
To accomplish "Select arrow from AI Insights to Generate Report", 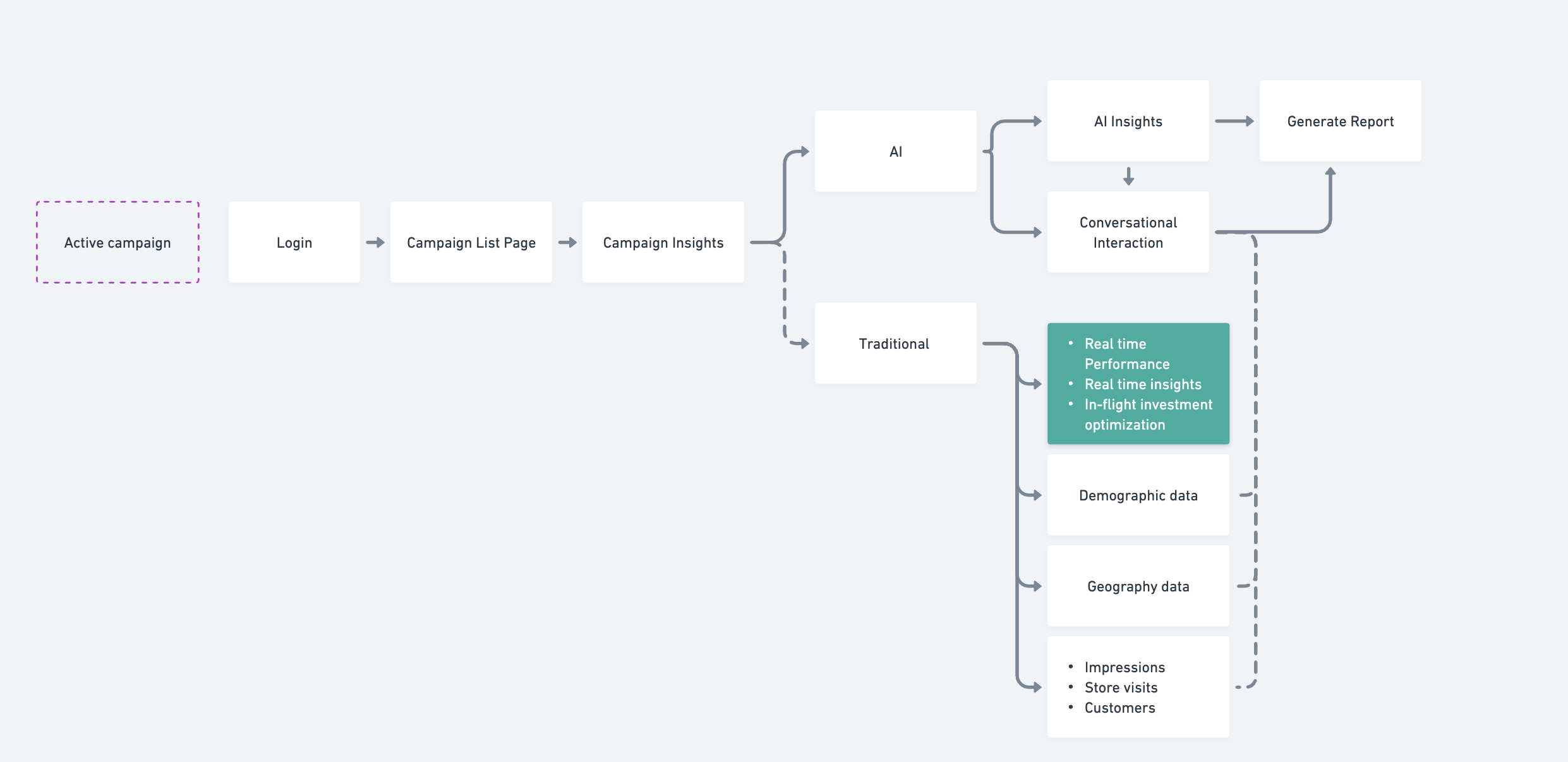I will pyautogui.click(x=1234, y=121).
